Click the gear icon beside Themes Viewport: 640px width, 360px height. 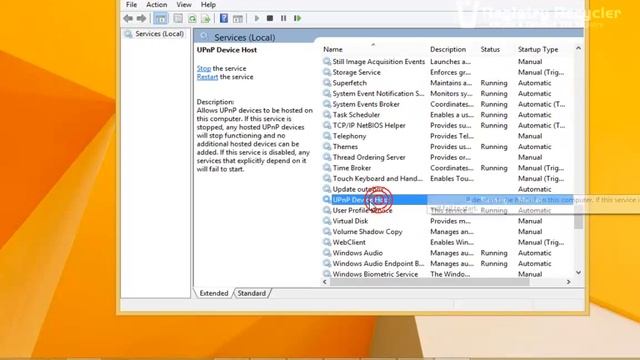click(x=327, y=146)
